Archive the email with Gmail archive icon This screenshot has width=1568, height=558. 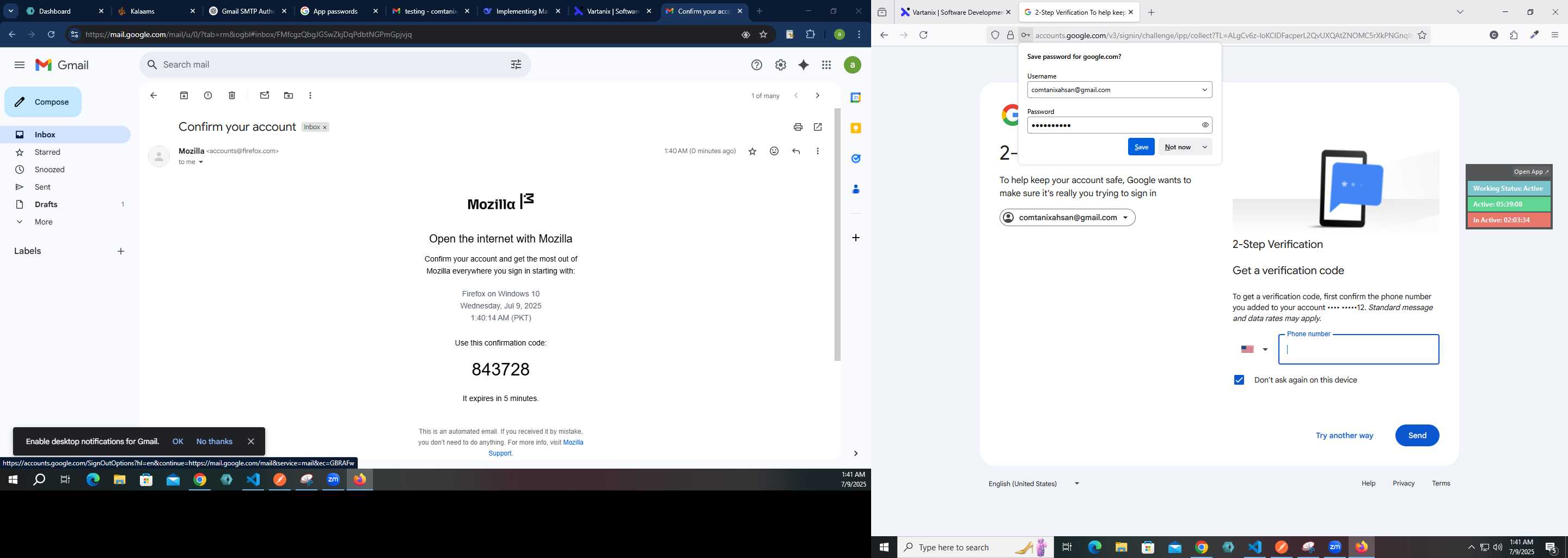184,95
